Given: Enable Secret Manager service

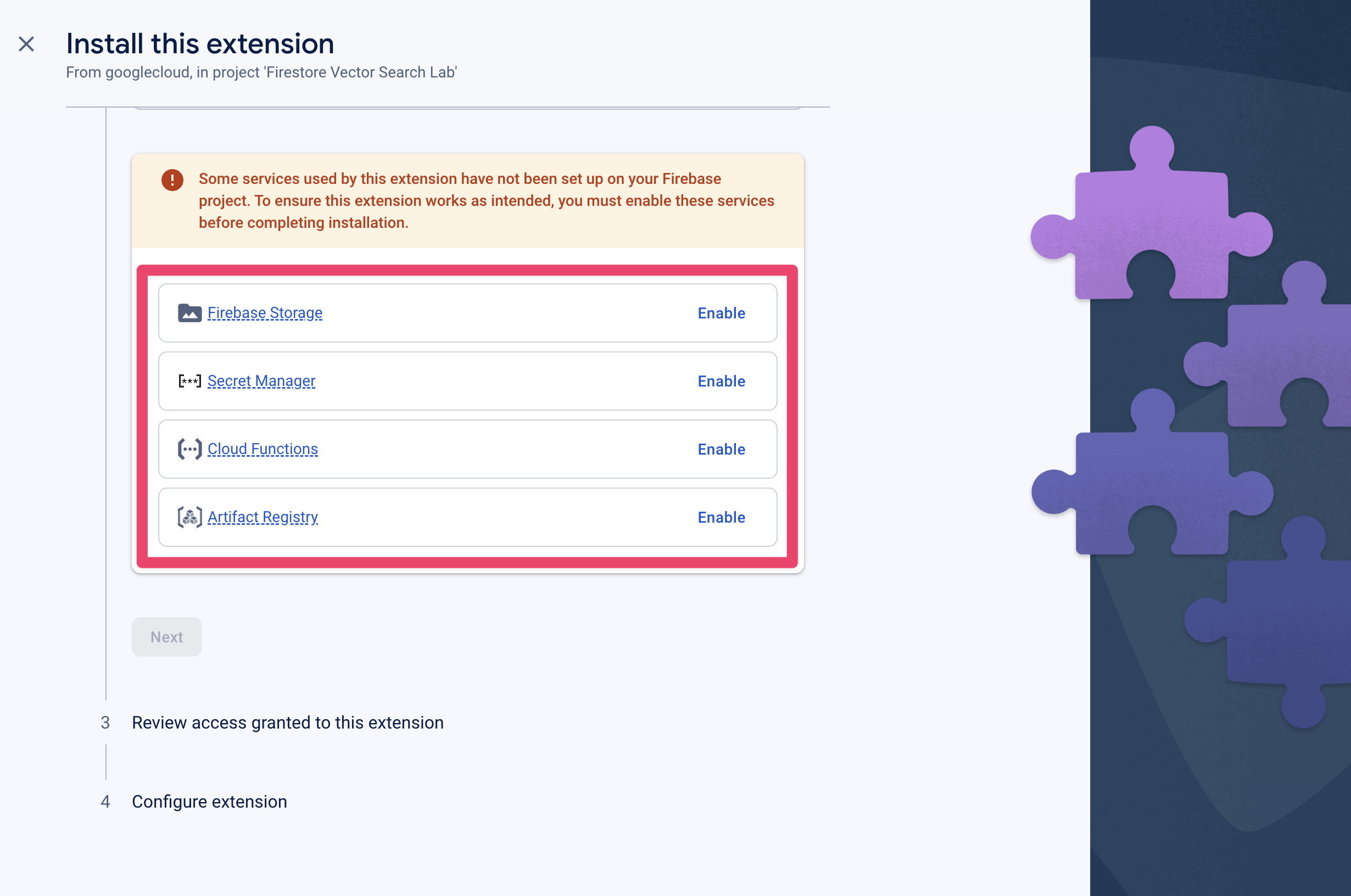Looking at the screenshot, I should pyautogui.click(x=721, y=381).
